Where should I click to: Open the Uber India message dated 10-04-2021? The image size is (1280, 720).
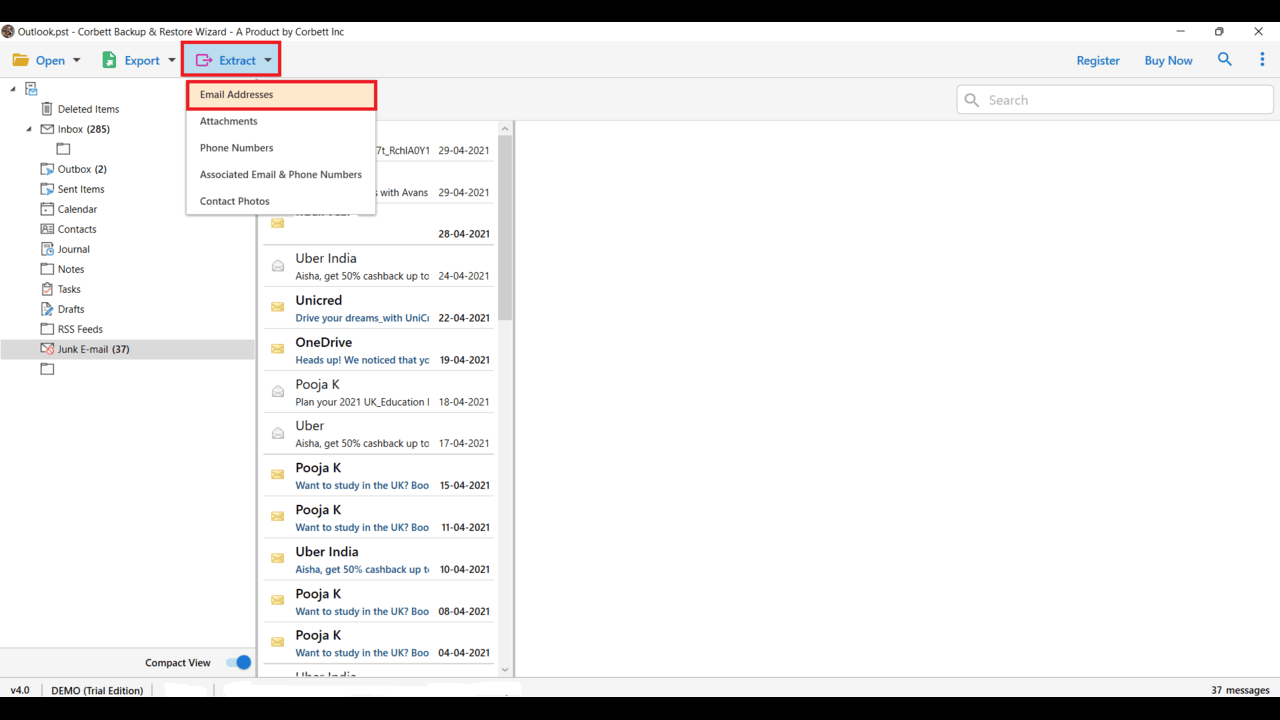click(379, 560)
